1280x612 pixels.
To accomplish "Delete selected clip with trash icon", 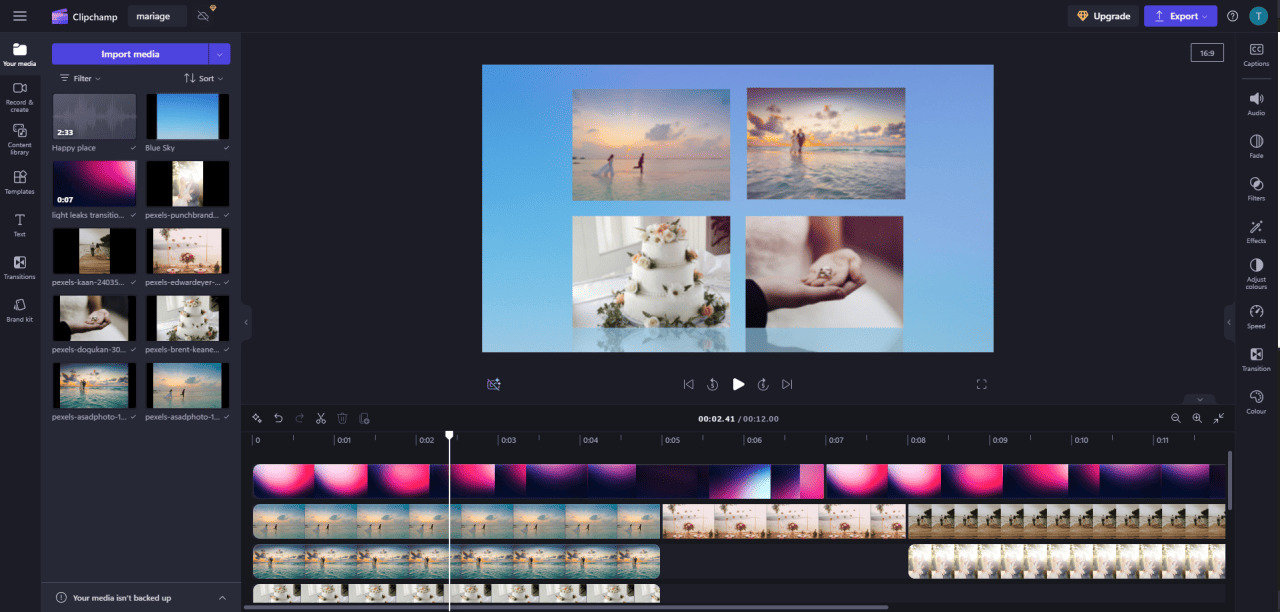I will click(x=343, y=418).
